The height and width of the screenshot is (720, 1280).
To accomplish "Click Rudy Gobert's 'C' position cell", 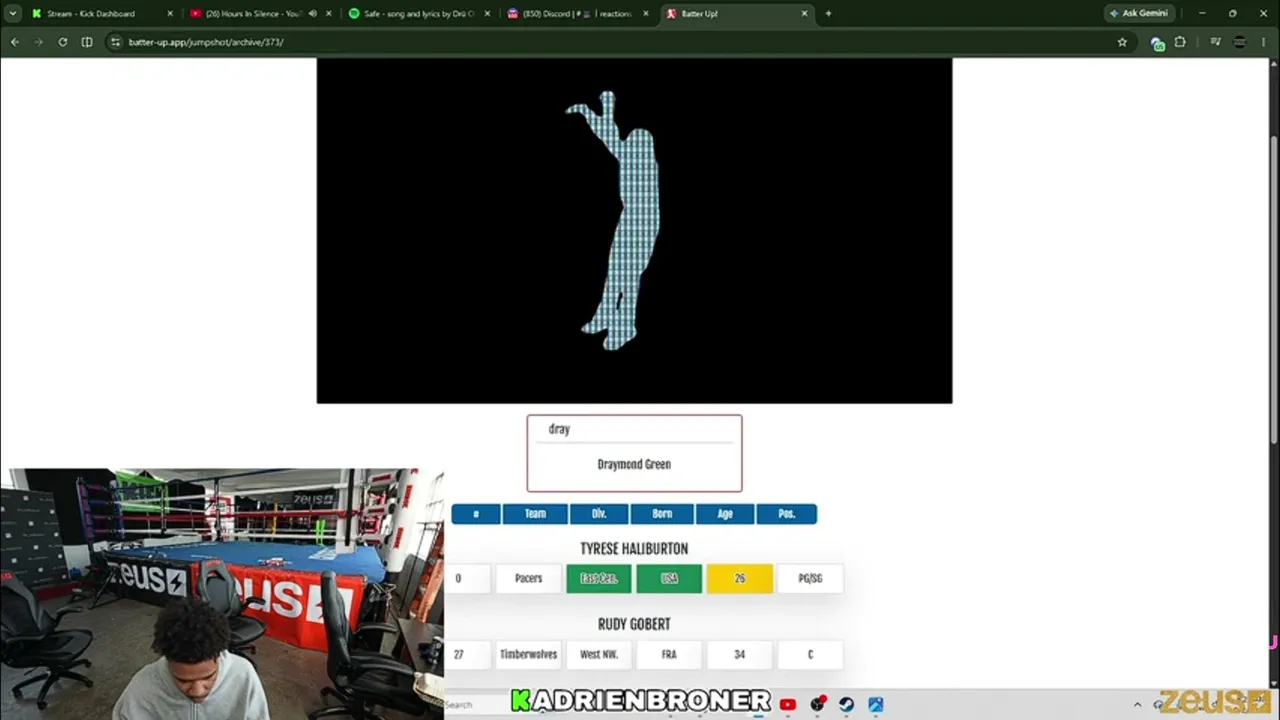I will click(810, 654).
